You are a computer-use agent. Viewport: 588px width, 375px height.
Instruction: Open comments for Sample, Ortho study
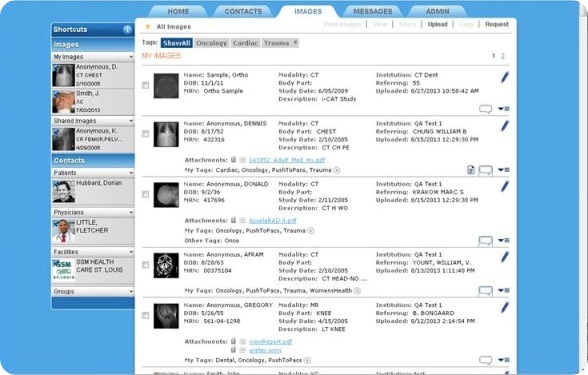485,109
